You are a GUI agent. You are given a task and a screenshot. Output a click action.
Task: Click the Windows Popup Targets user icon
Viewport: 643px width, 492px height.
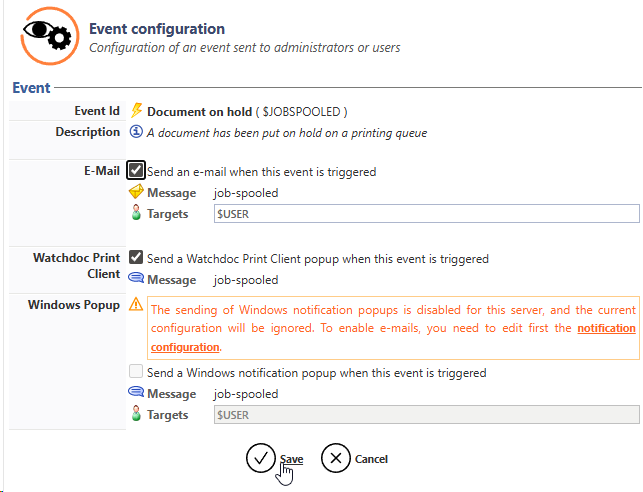137,415
